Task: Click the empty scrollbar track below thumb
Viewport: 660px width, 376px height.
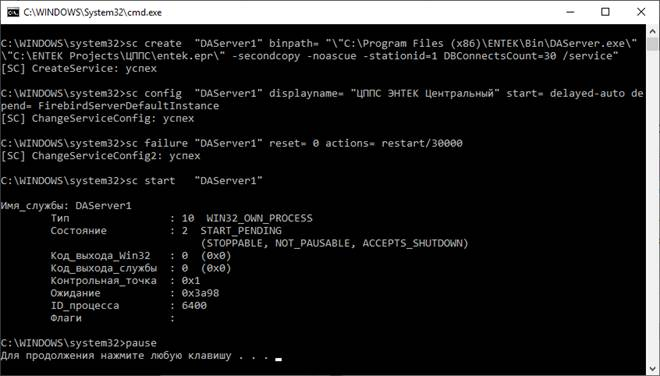Action: tap(653, 206)
